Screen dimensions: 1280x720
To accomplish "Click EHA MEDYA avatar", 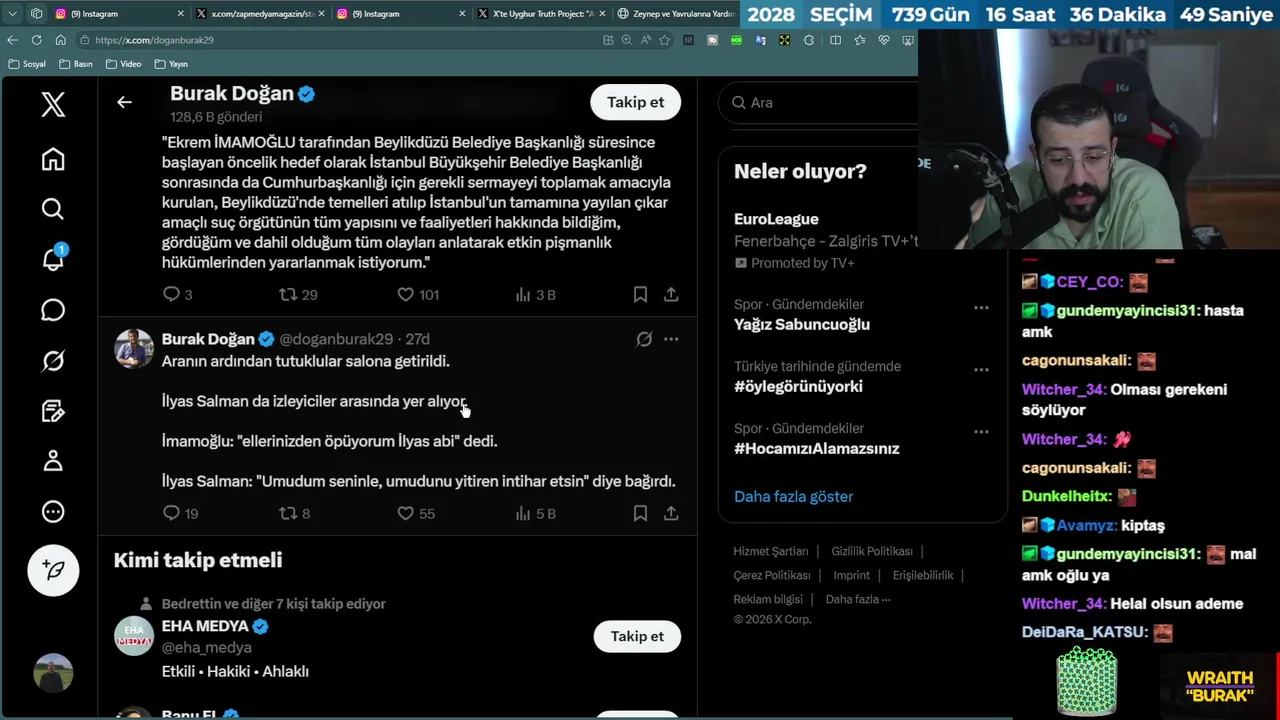I will coord(134,635).
